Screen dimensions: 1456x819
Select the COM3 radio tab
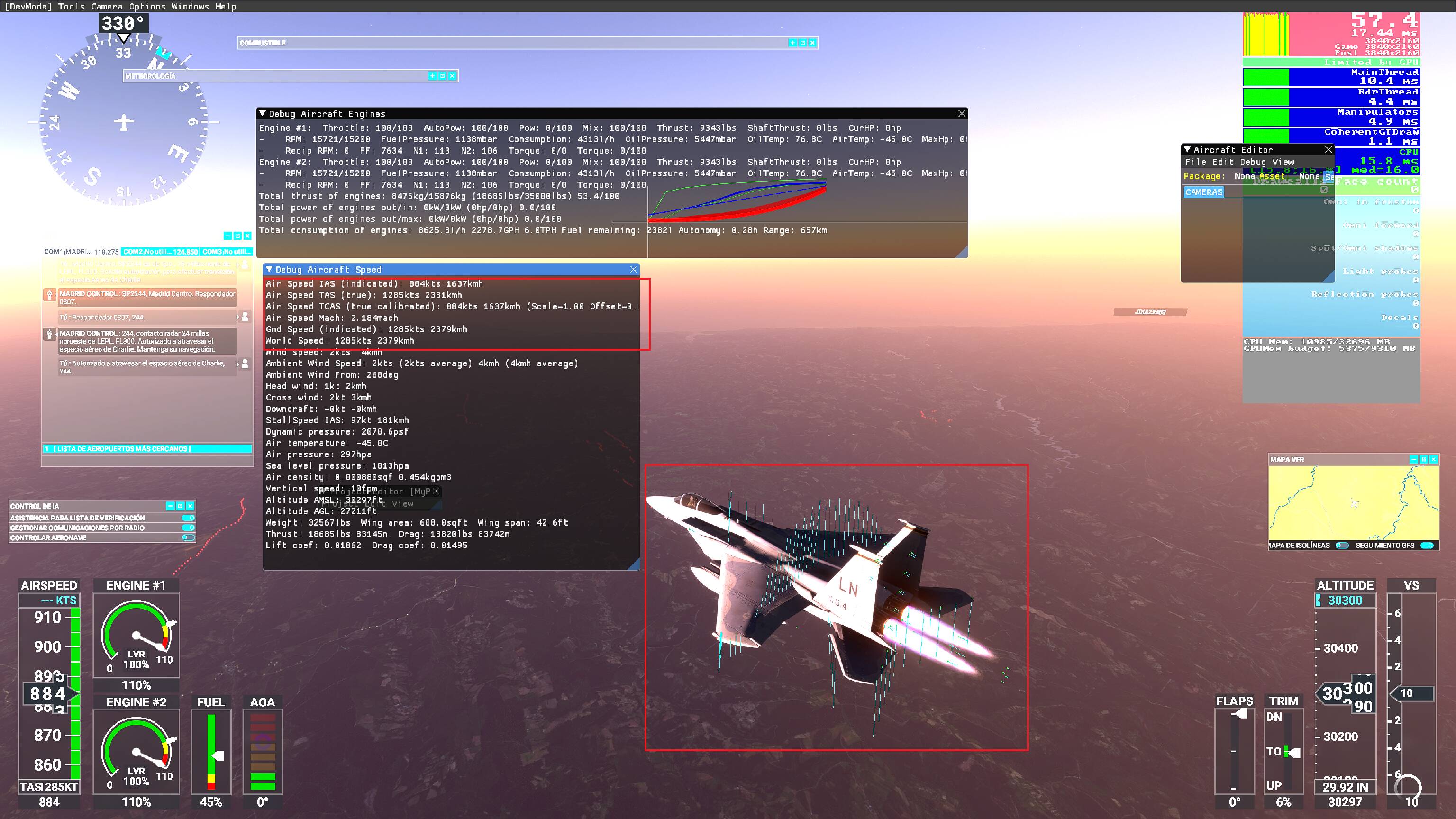tap(226, 252)
